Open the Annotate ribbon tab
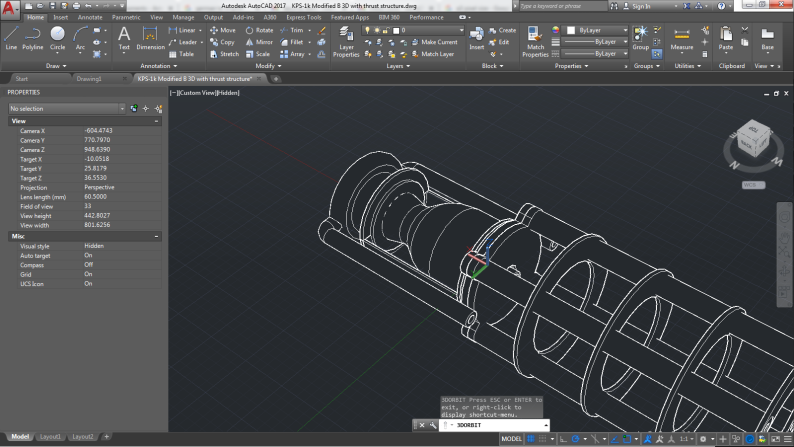Image resolution: width=794 pixels, height=447 pixels. point(90,17)
